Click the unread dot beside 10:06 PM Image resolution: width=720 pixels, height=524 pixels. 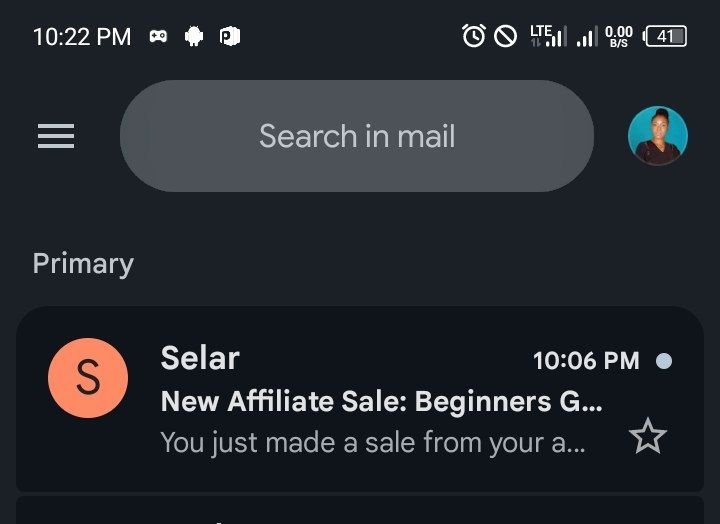664,361
